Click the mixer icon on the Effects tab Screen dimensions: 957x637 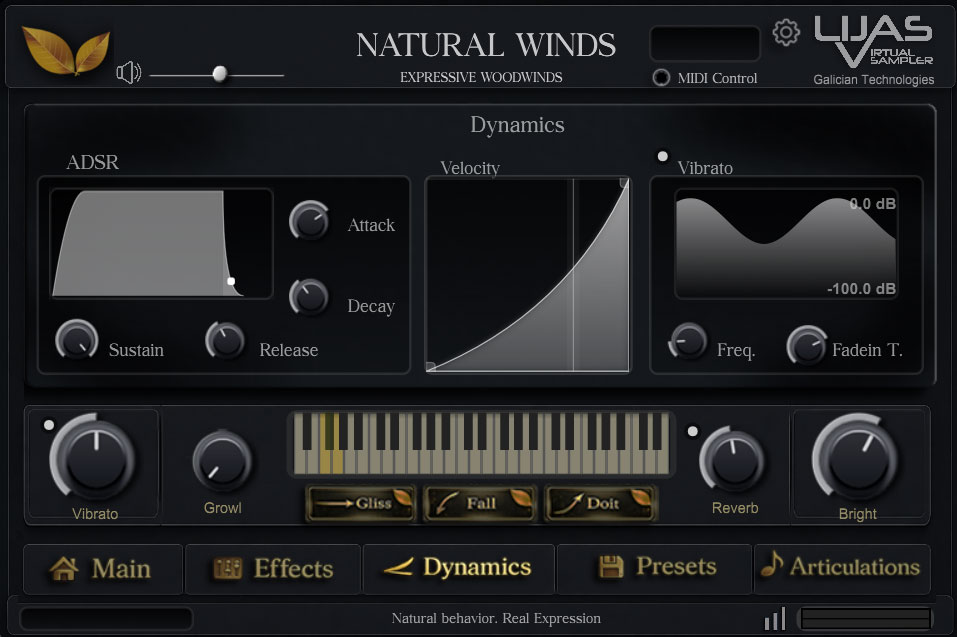[227, 569]
